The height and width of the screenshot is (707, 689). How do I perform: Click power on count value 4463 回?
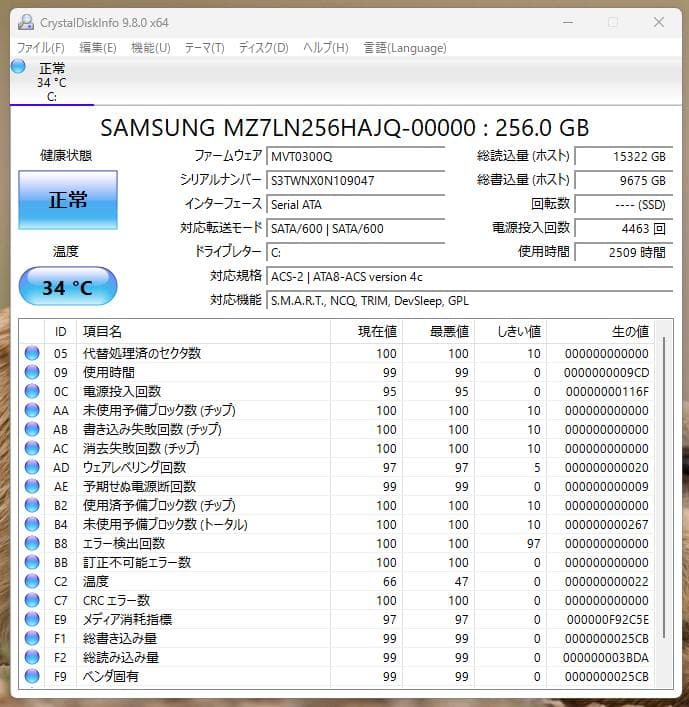[624, 229]
